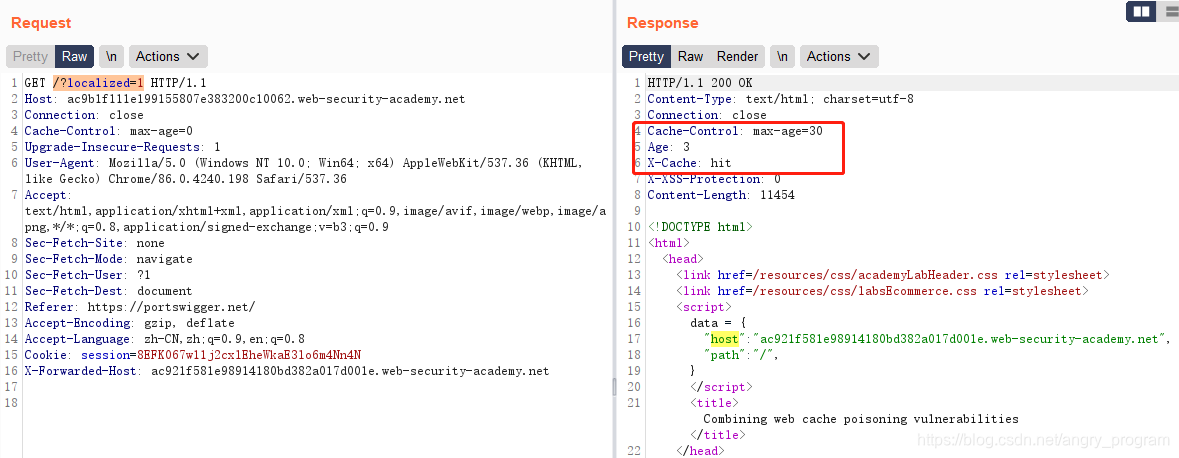
Task: Click the GET /?localized=1 request line
Action: click(x=116, y=83)
